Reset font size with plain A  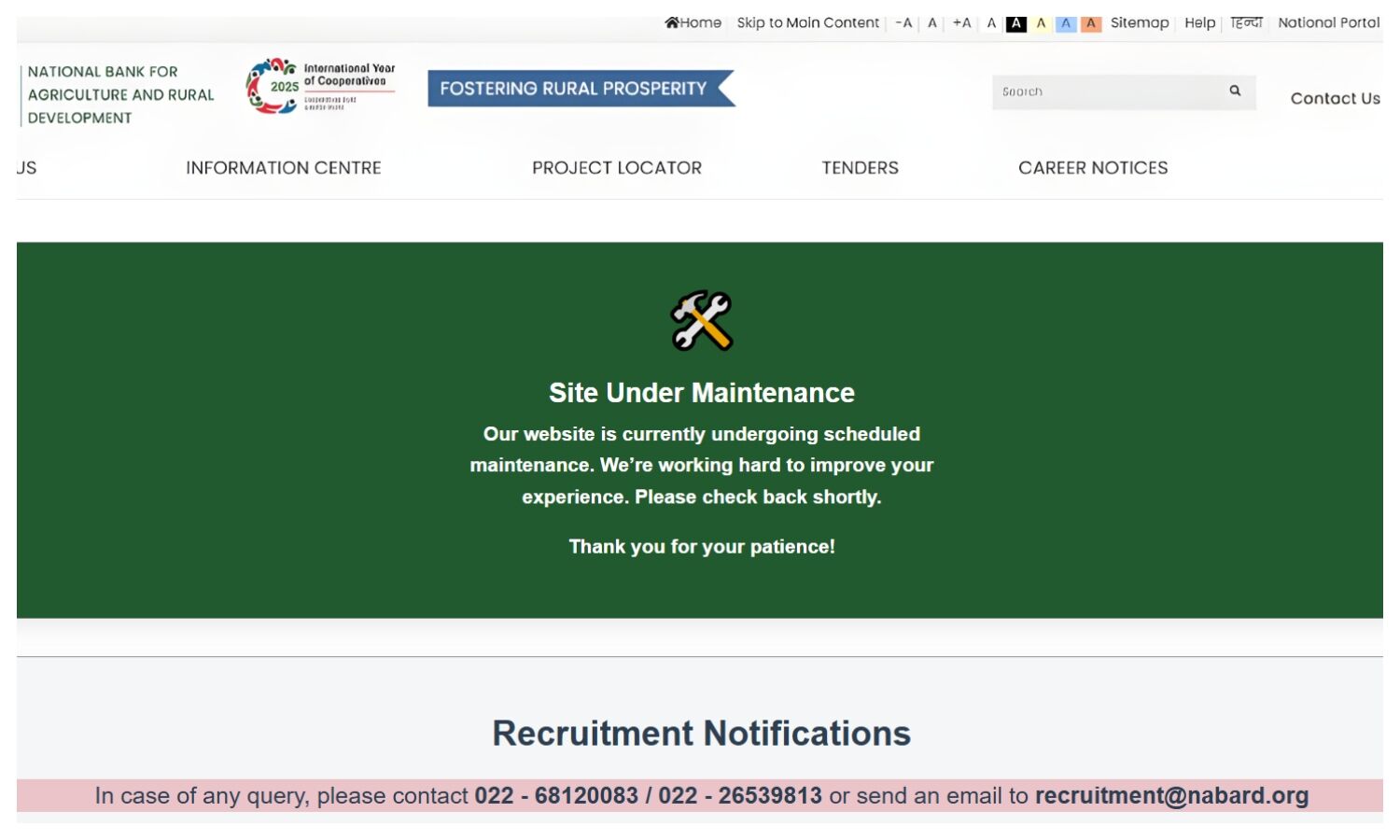pos(931,22)
